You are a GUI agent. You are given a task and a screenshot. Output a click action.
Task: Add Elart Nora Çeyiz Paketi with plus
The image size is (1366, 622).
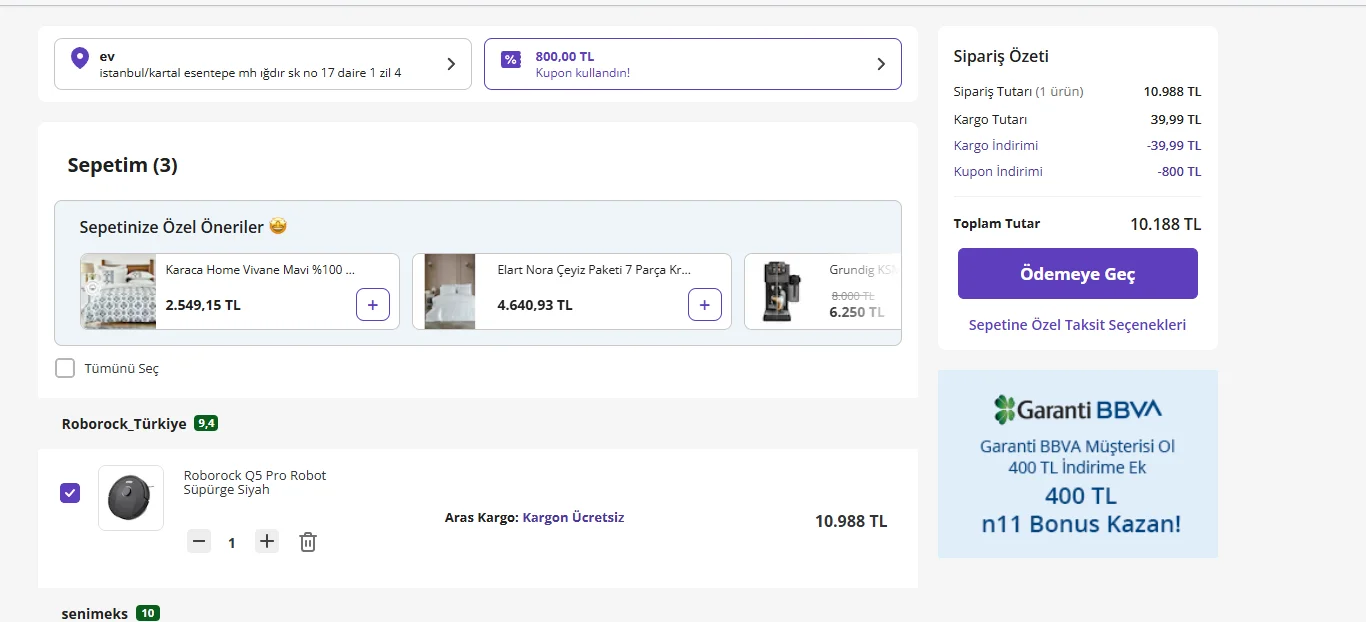click(704, 305)
